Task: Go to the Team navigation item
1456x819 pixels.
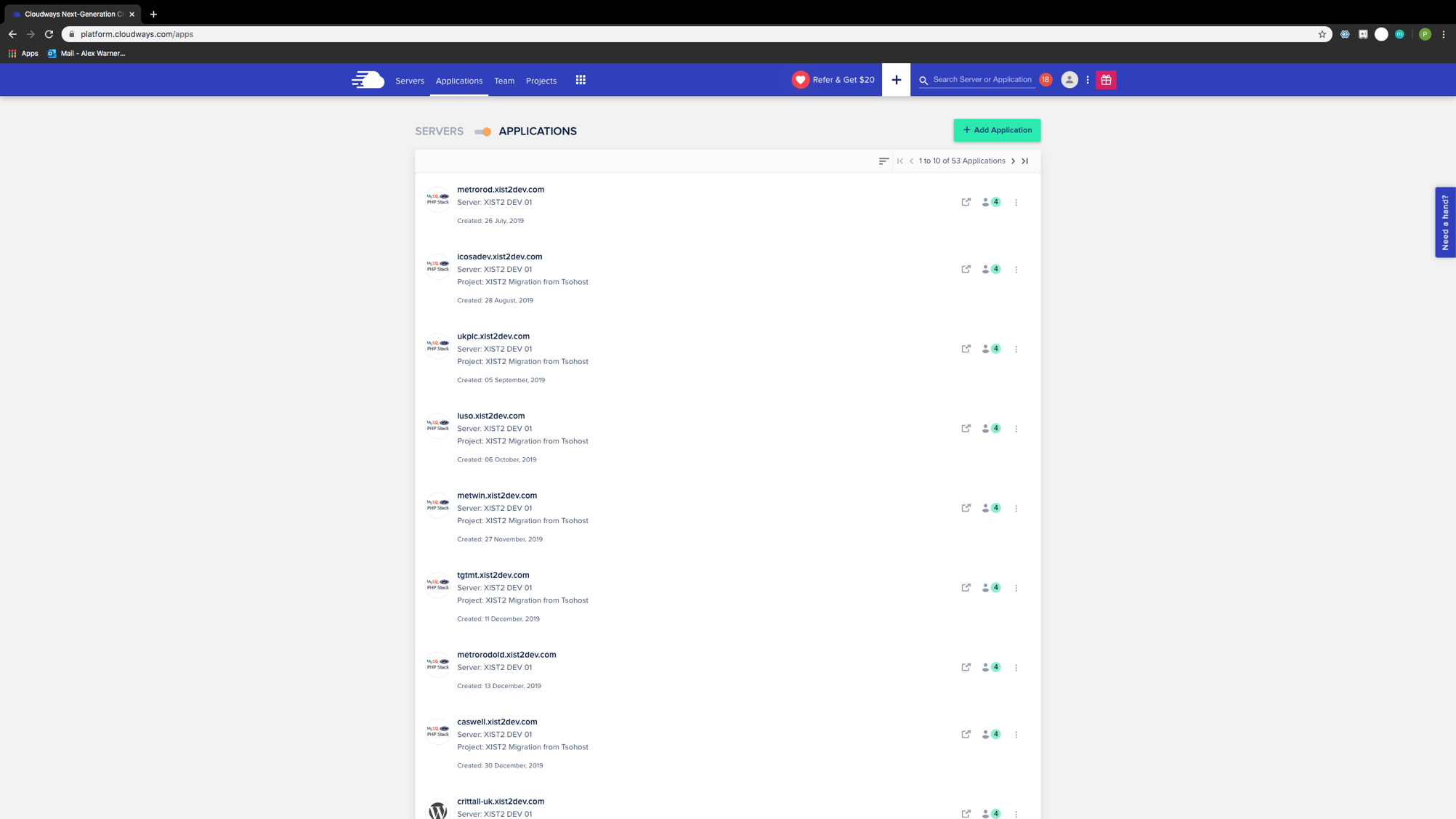Action: 504,81
